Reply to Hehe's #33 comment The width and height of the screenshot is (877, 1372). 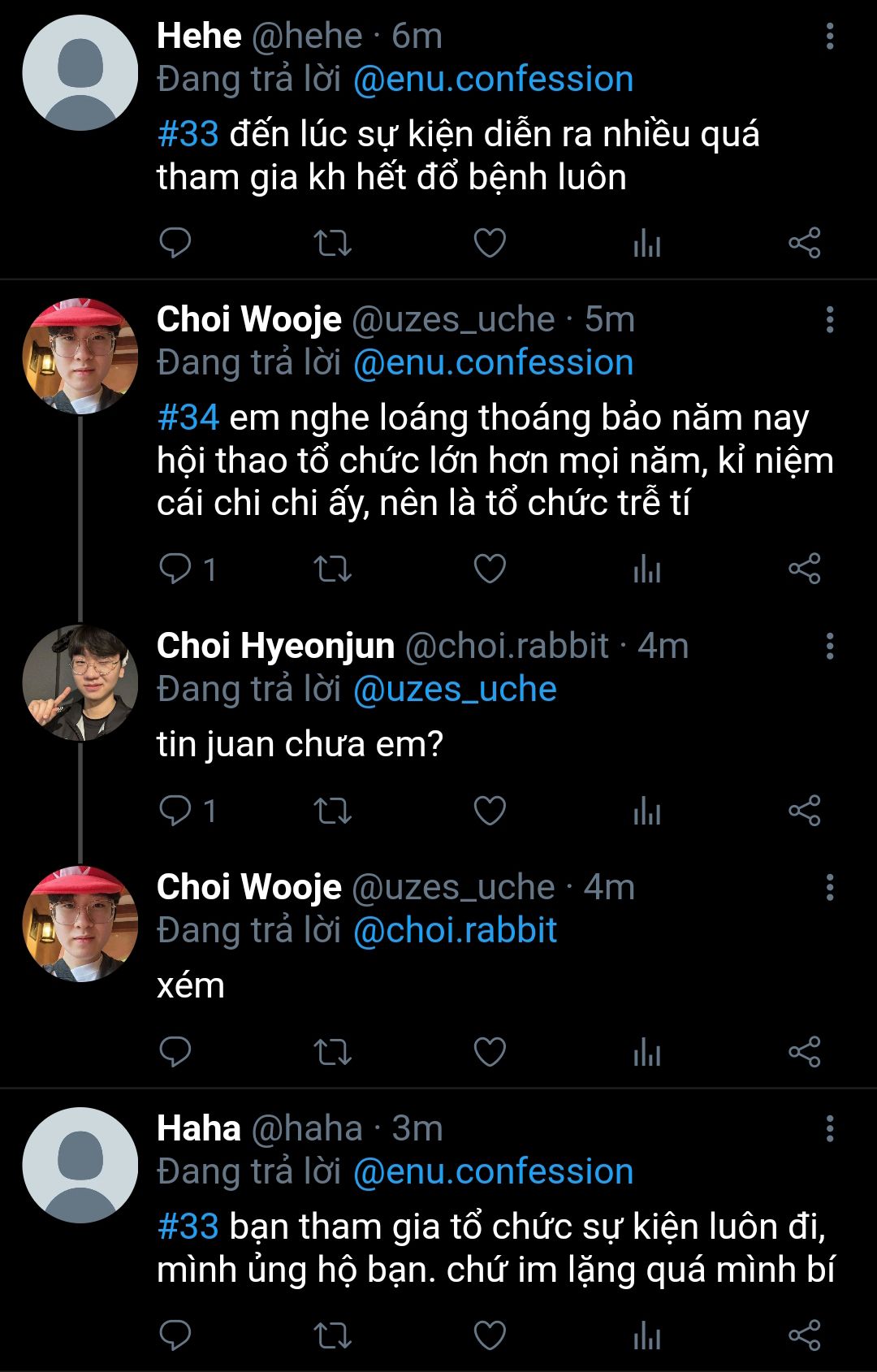click(x=175, y=243)
